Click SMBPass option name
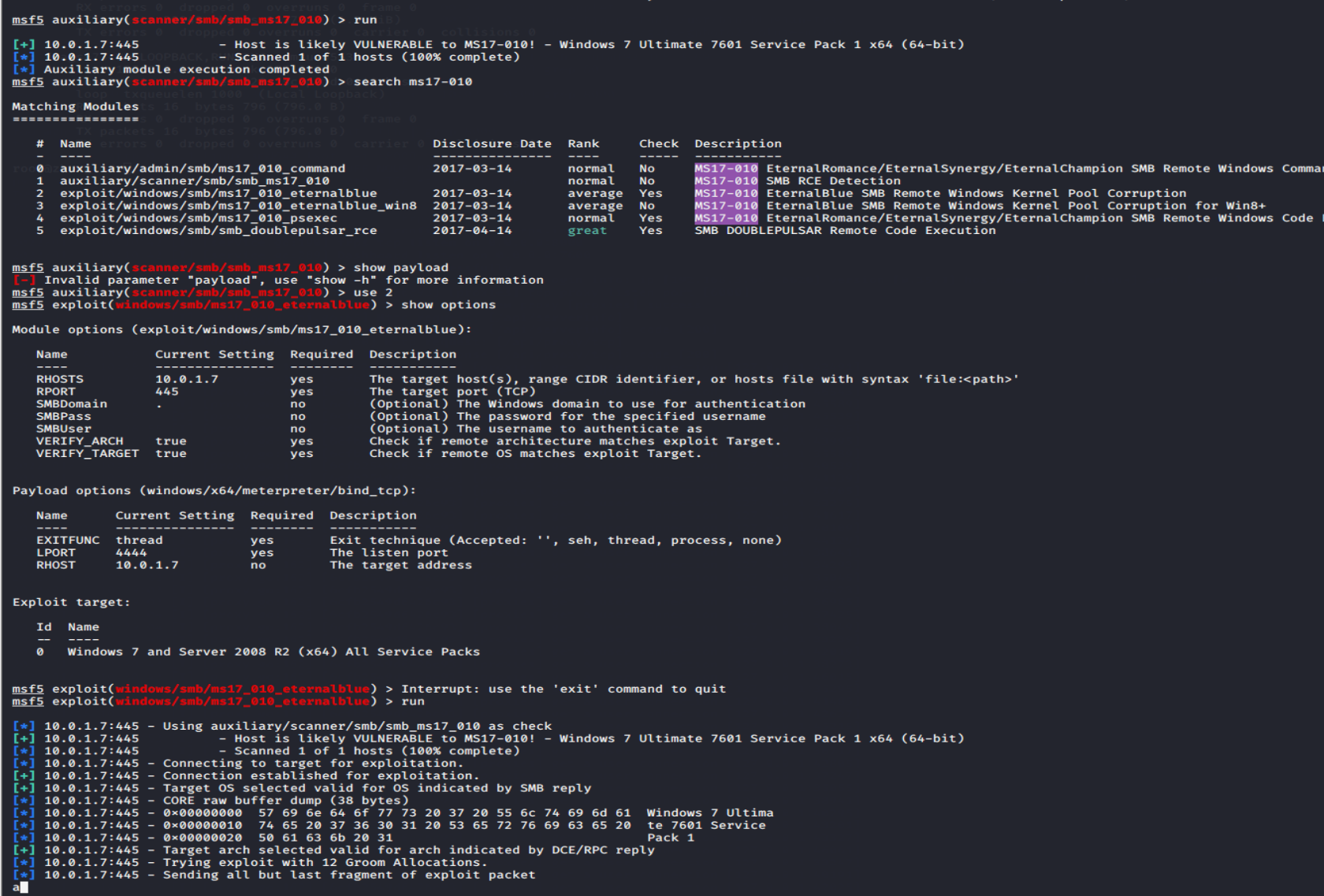The image size is (1324, 896). click(64, 417)
